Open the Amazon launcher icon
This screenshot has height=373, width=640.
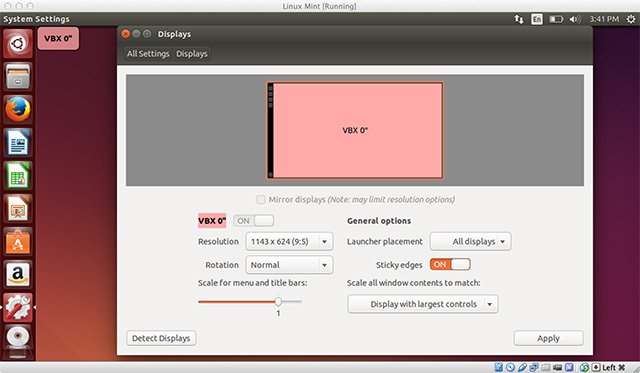(18, 275)
